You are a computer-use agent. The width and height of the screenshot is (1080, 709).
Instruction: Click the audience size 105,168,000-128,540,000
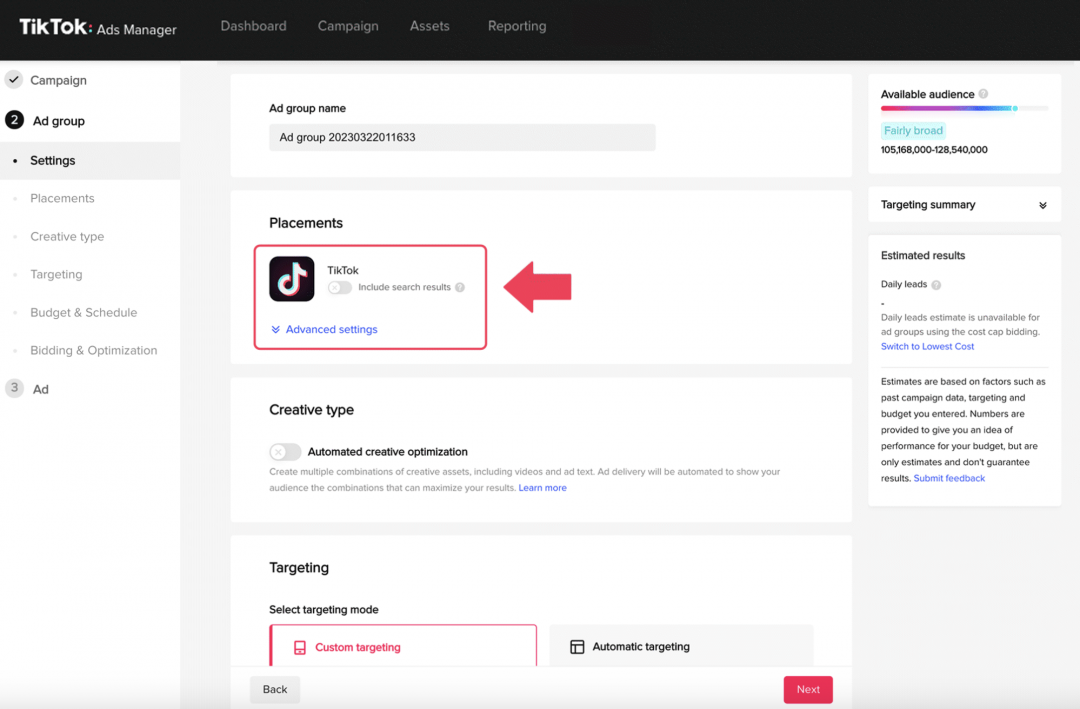(x=934, y=150)
